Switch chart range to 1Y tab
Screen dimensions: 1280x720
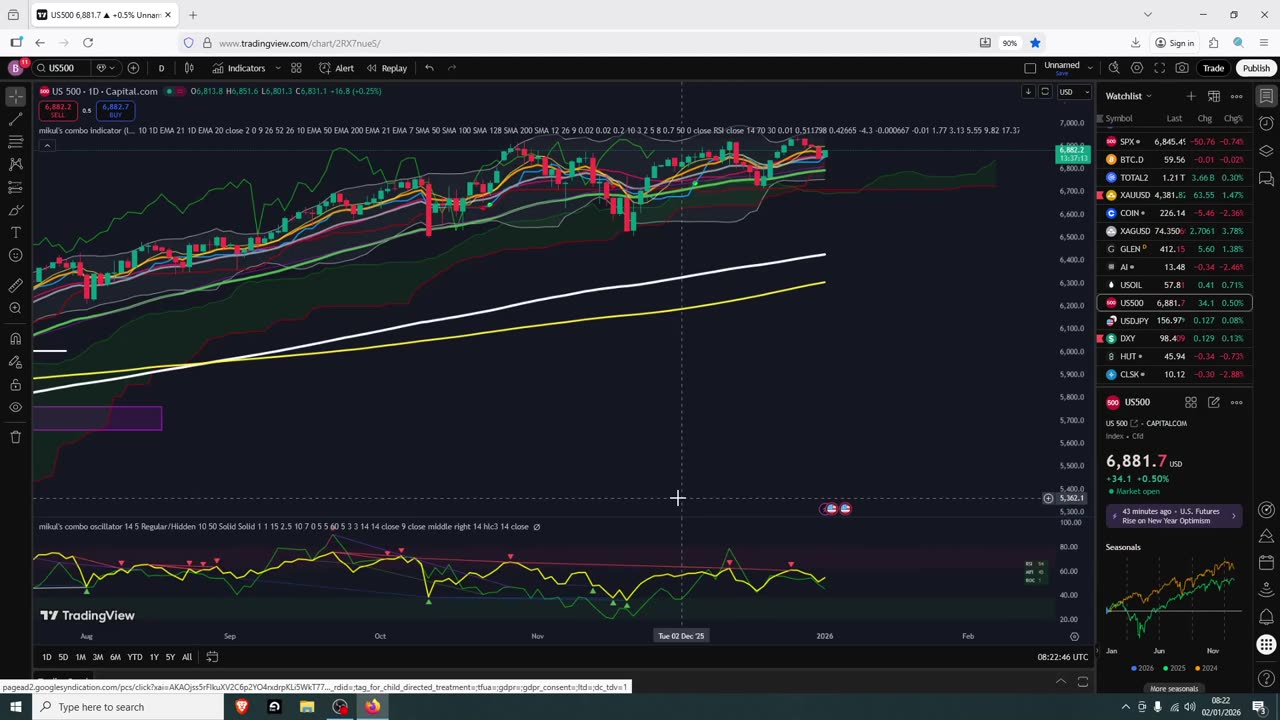pos(154,657)
